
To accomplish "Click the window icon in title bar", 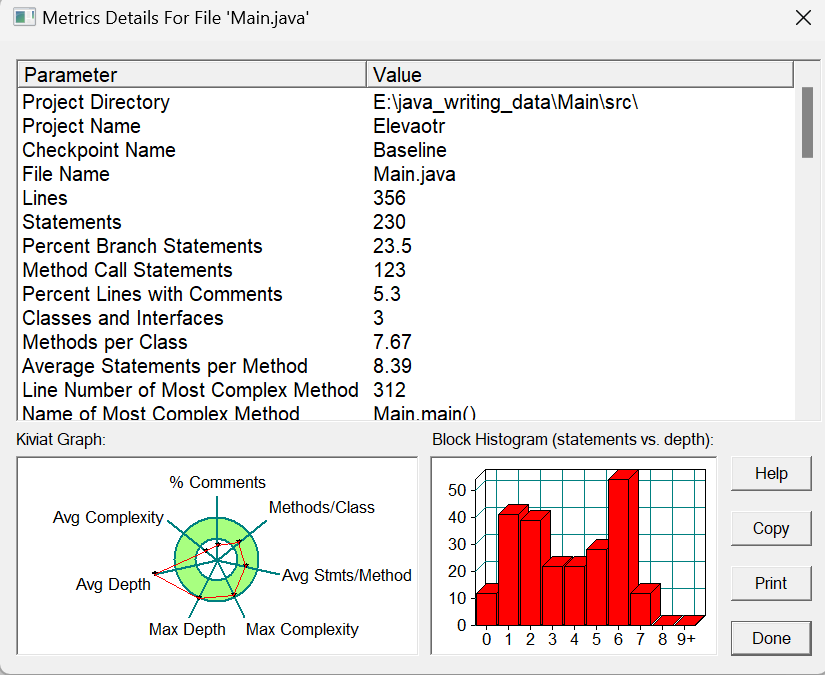I will (24, 17).
